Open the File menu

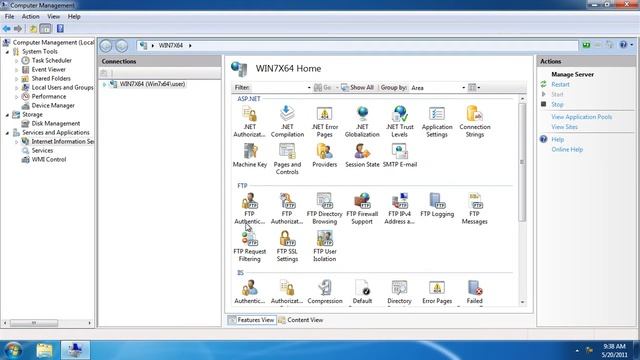click(9, 17)
